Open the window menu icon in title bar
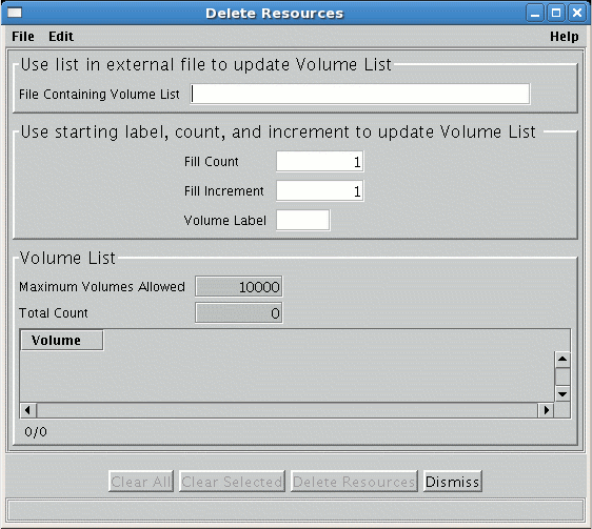The height and width of the screenshot is (529, 592). coord(15,13)
